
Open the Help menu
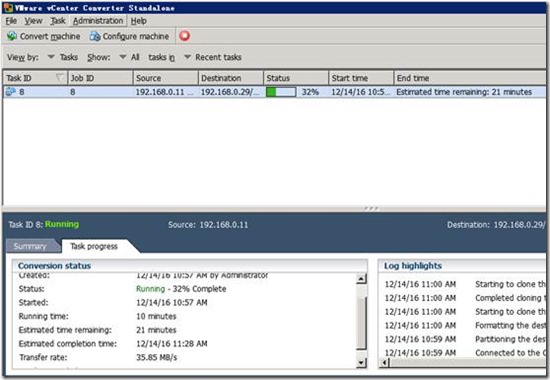(139, 21)
